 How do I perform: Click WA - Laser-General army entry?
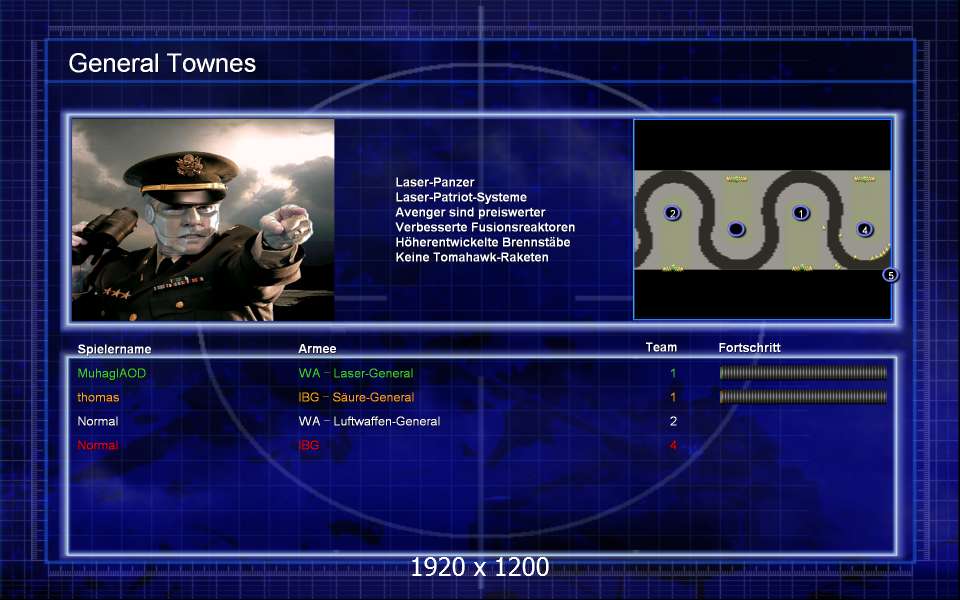(x=356, y=373)
